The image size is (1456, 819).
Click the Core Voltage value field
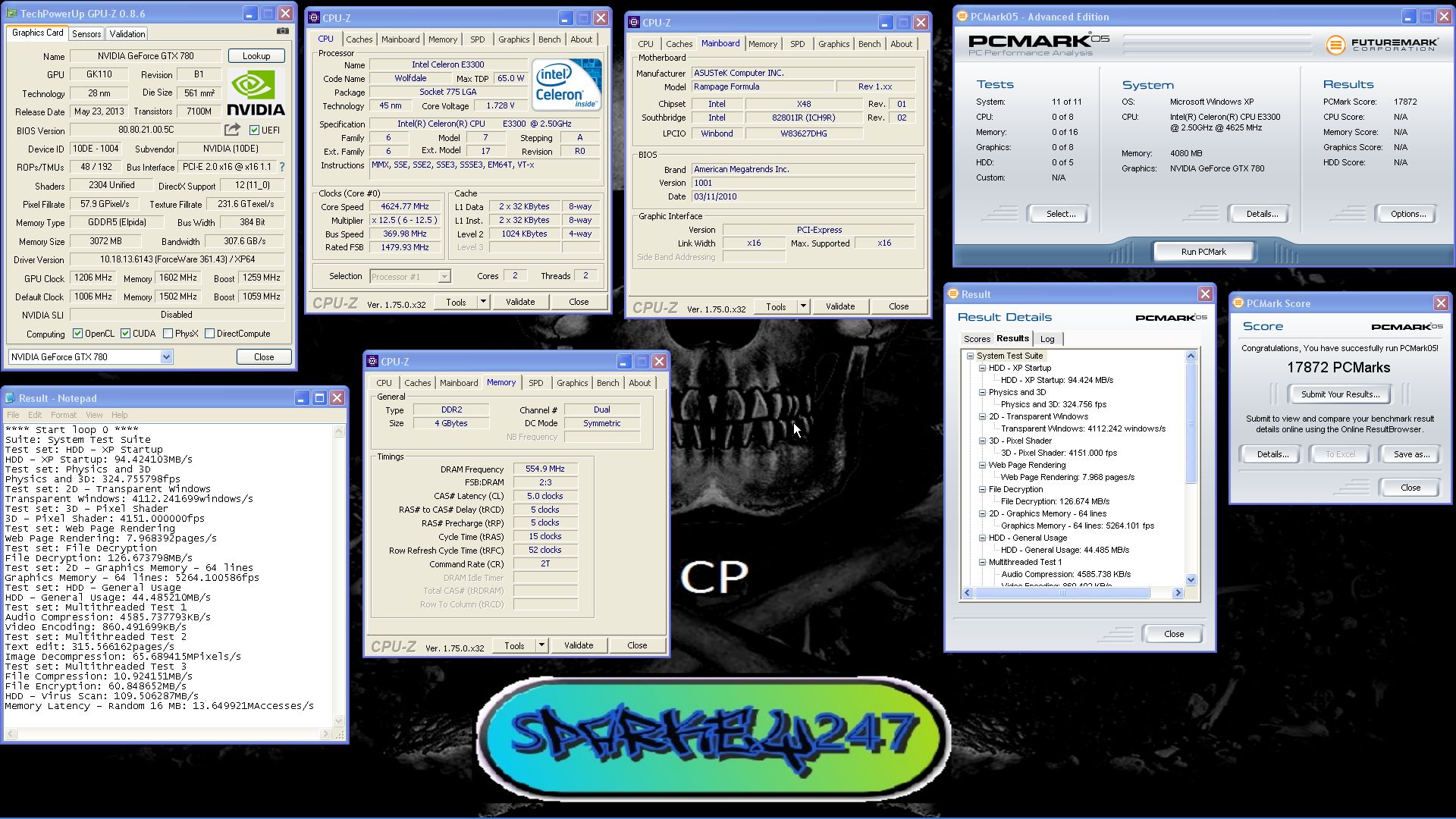[500, 106]
